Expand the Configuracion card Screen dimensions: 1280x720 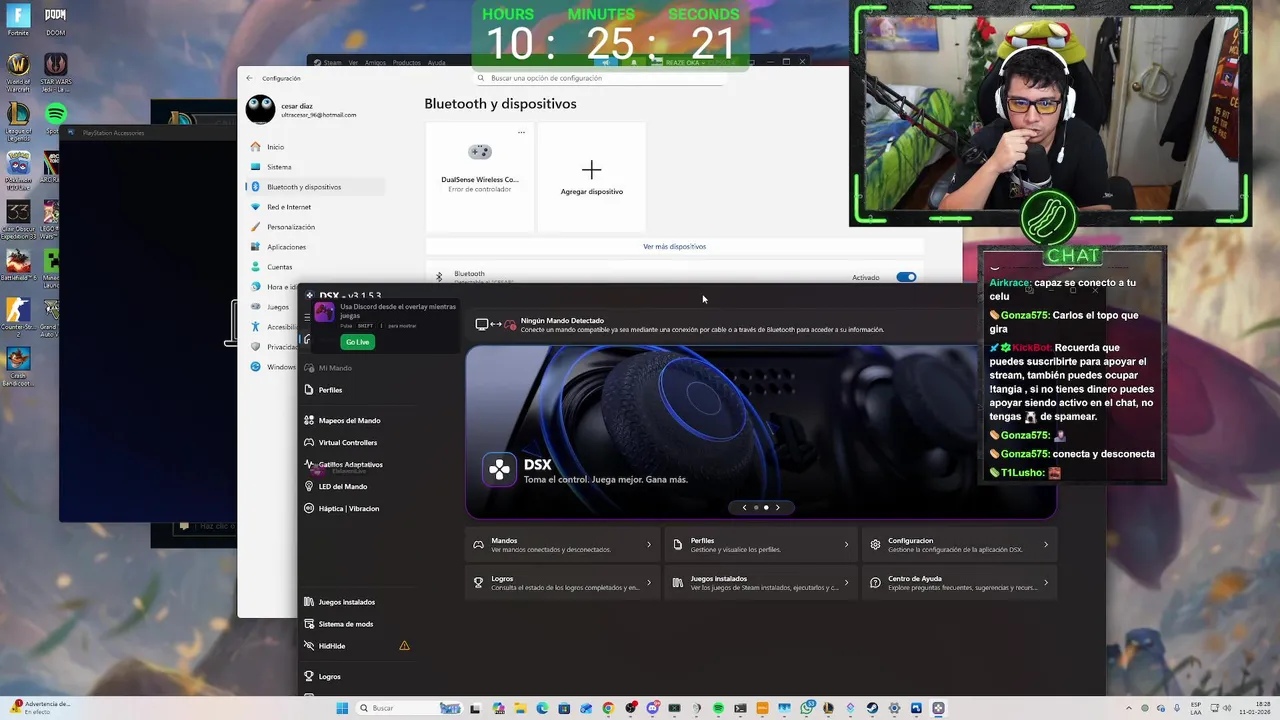959,545
